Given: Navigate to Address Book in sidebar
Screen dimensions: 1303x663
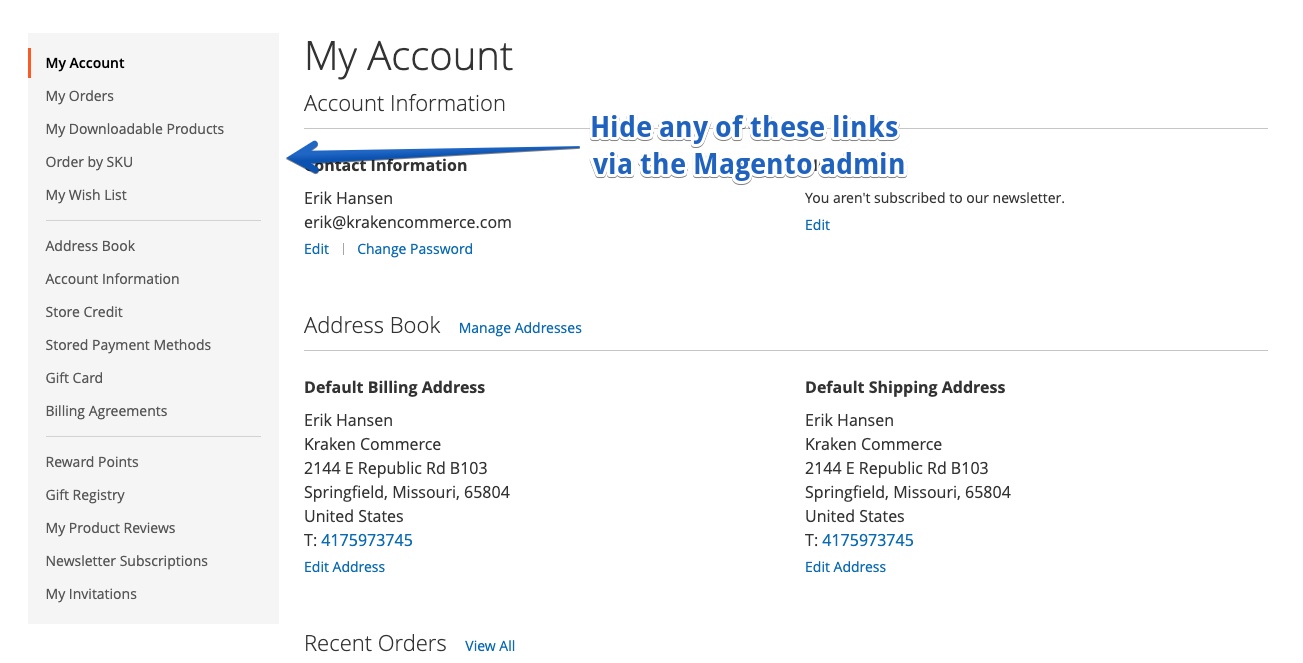Looking at the screenshot, I should (x=90, y=246).
